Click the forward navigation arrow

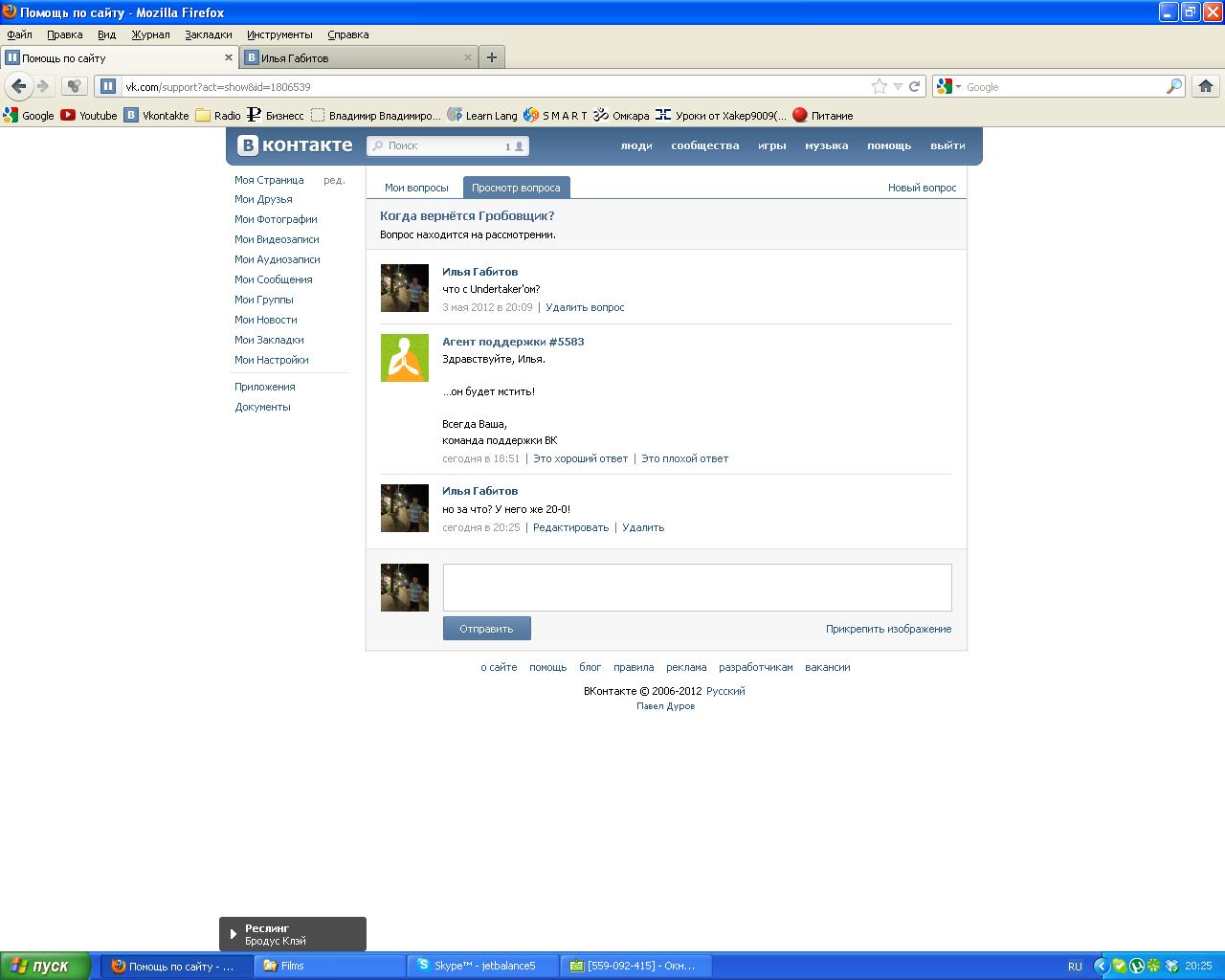point(43,86)
